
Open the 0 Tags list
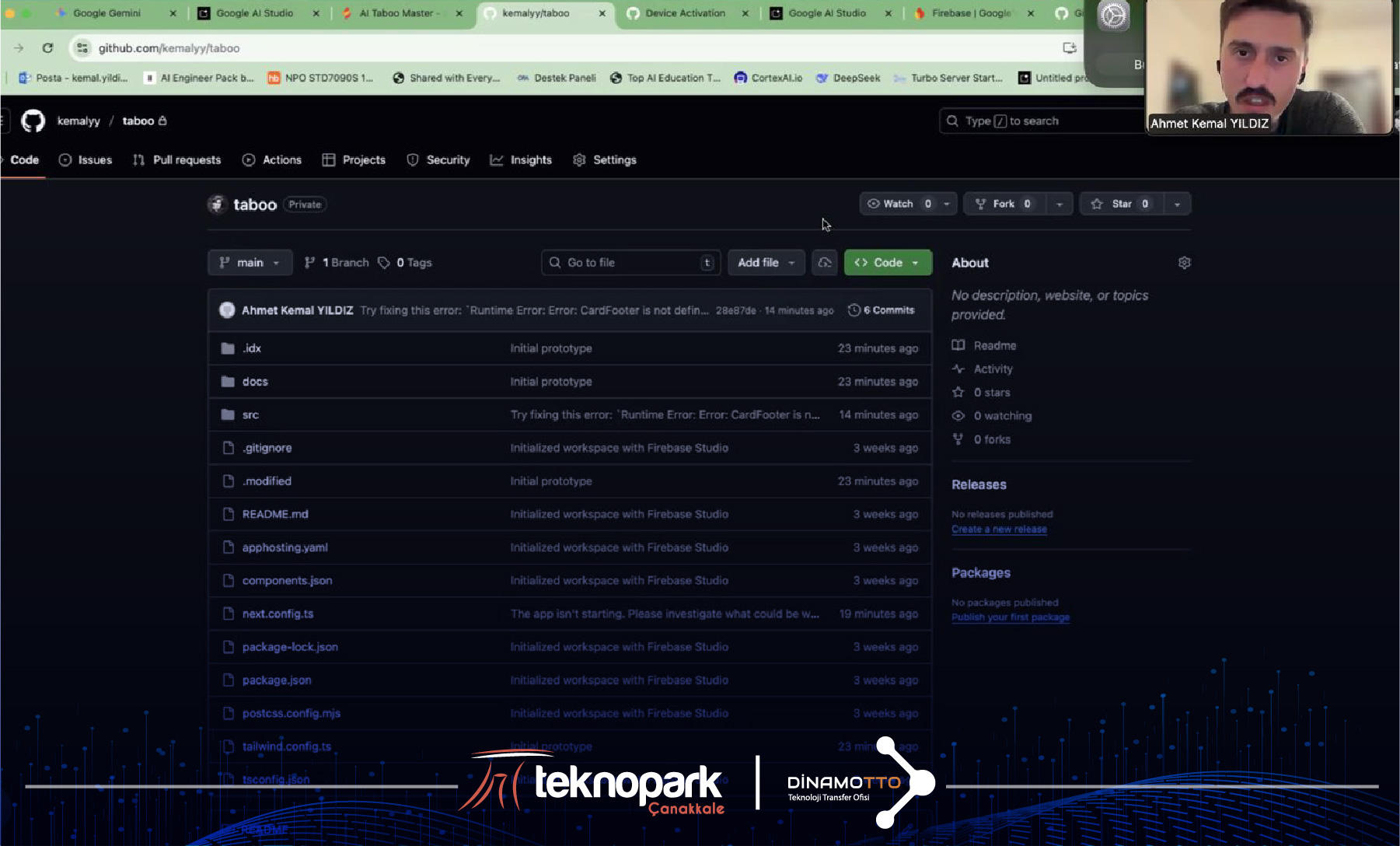click(x=405, y=263)
